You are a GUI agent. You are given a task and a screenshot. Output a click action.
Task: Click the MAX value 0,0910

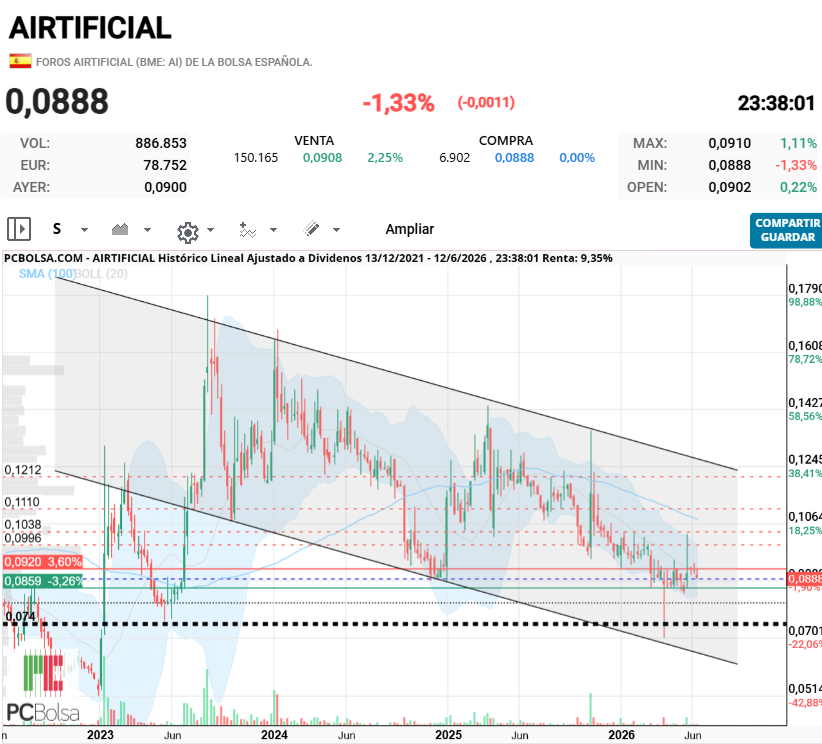[x=730, y=143]
